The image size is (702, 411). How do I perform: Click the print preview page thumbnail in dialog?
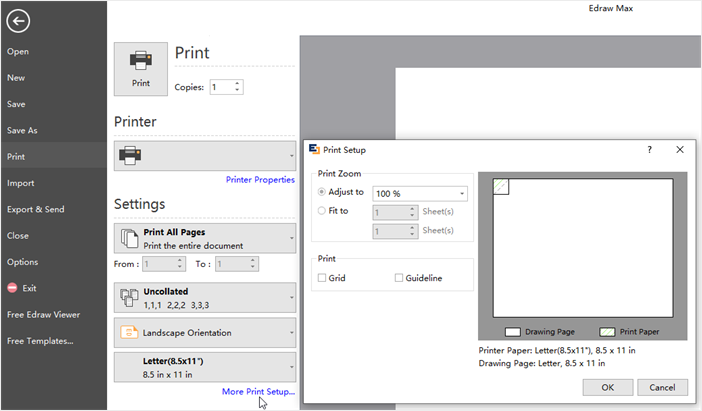pyautogui.click(x=583, y=248)
